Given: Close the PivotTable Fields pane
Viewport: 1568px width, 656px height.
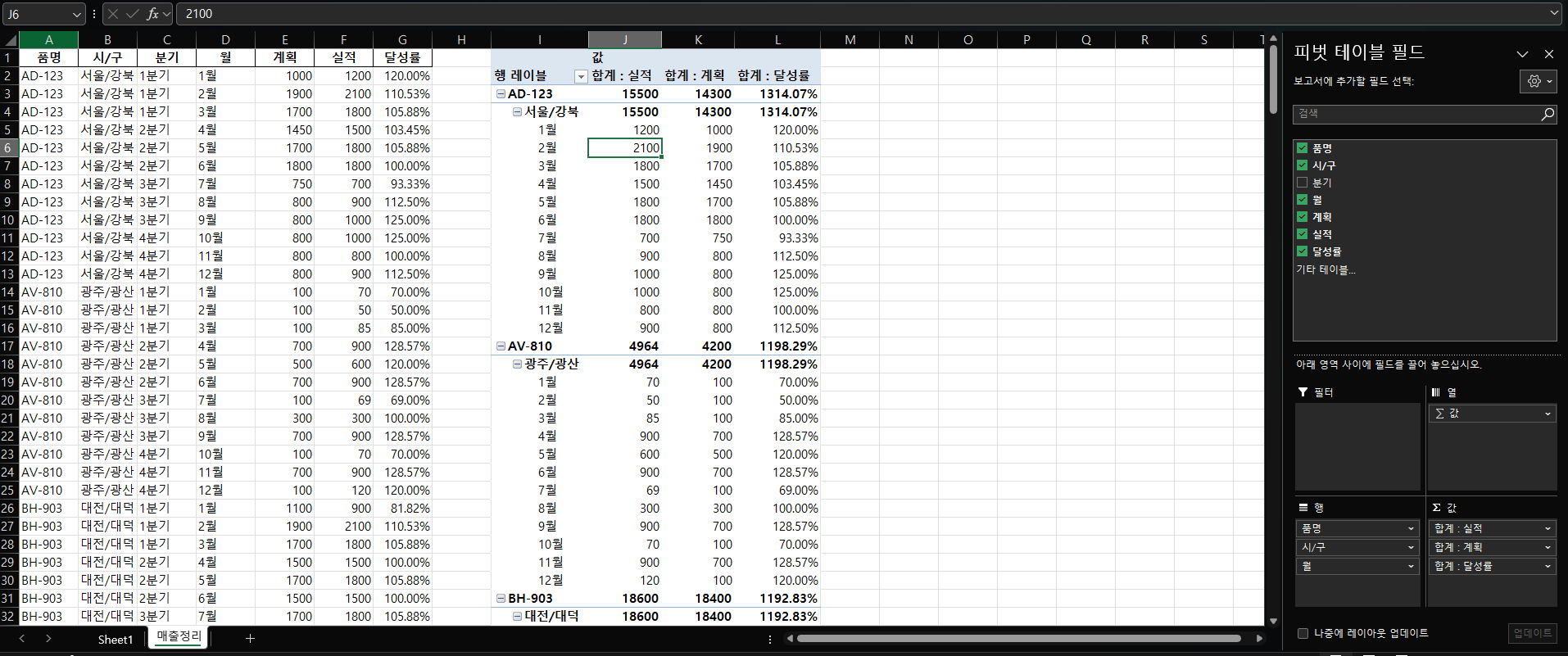Looking at the screenshot, I should click(x=1548, y=54).
